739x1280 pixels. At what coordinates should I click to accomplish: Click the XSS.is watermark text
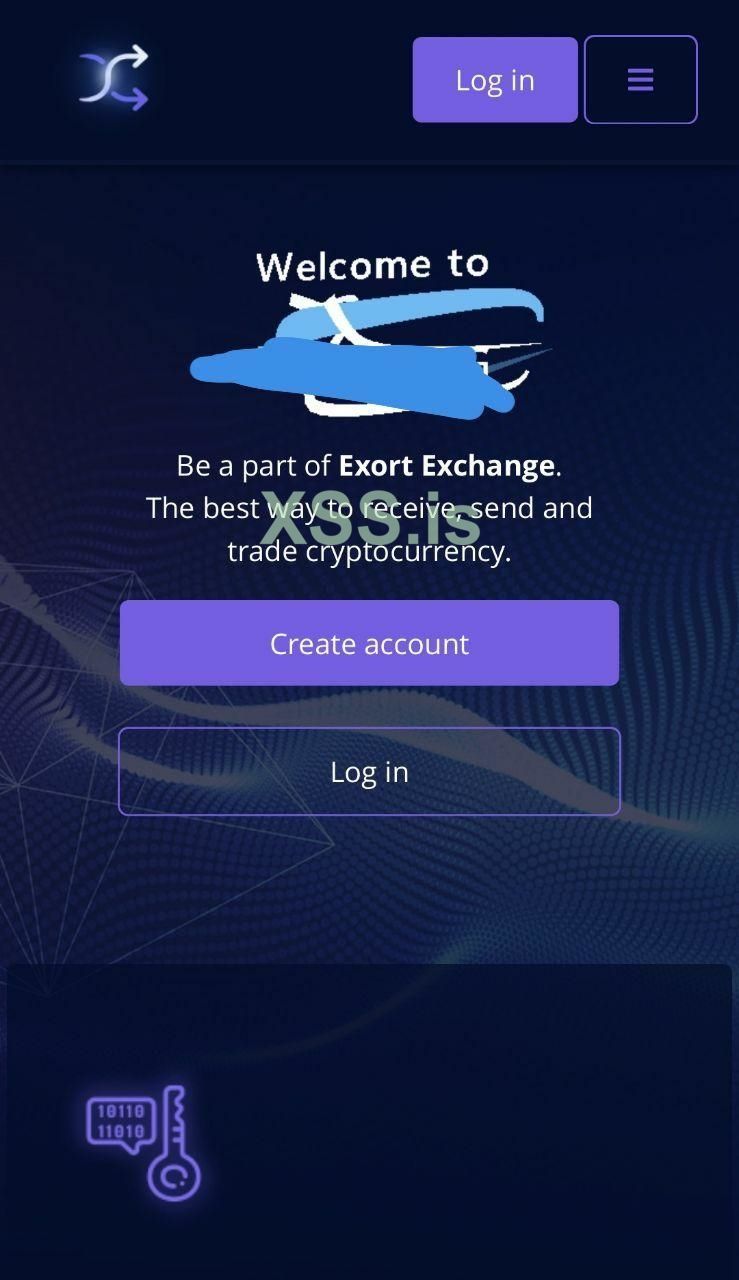pos(371,518)
